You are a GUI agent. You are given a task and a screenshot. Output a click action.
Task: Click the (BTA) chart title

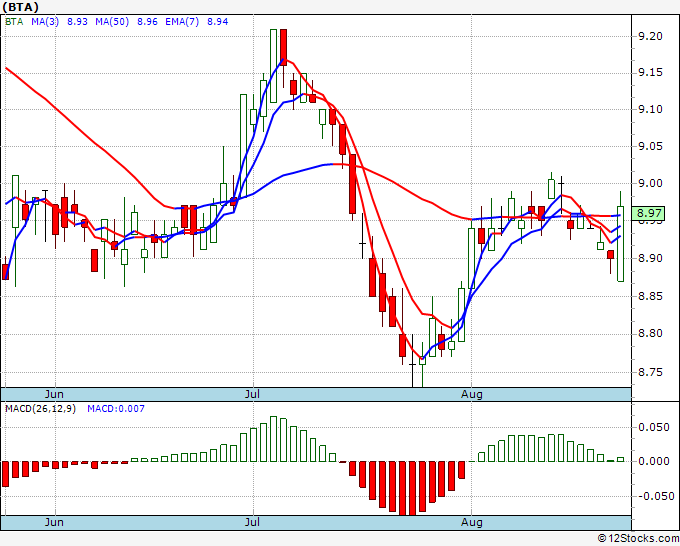tap(20, 7)
